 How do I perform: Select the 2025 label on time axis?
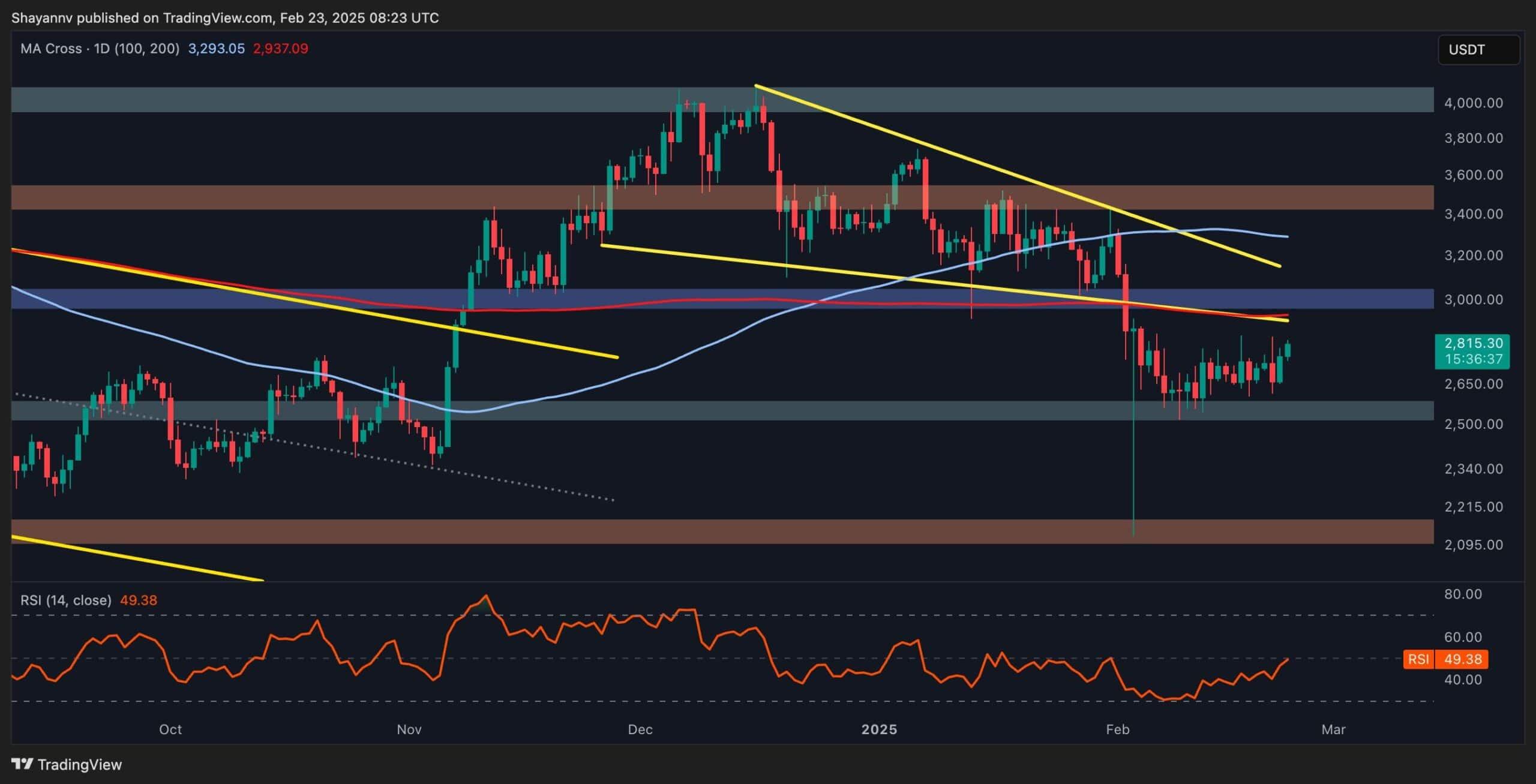pos(879,729)
